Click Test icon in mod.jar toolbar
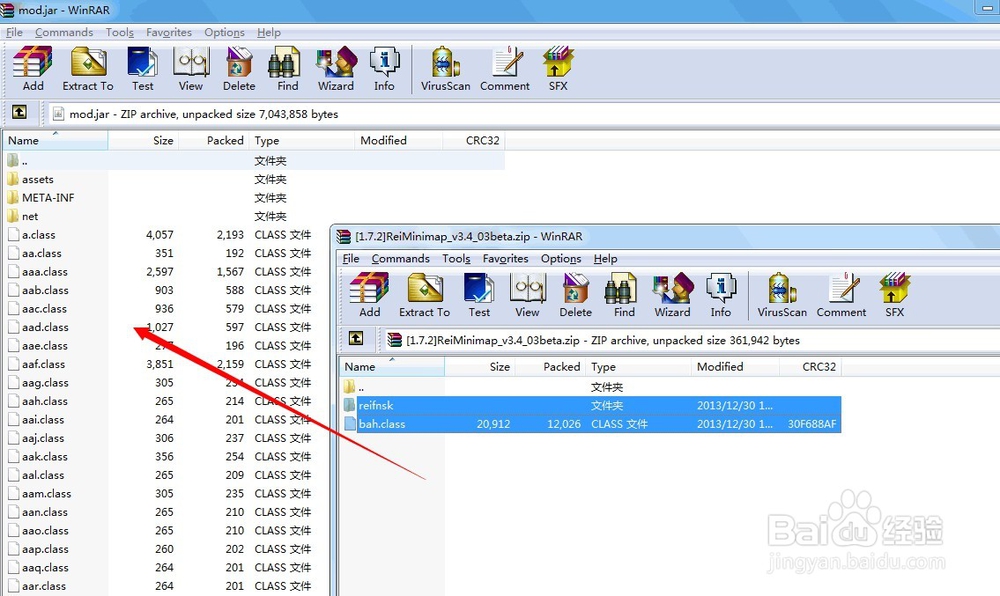The width and height of the screenshot is (1000, 596). coord(142,69)
